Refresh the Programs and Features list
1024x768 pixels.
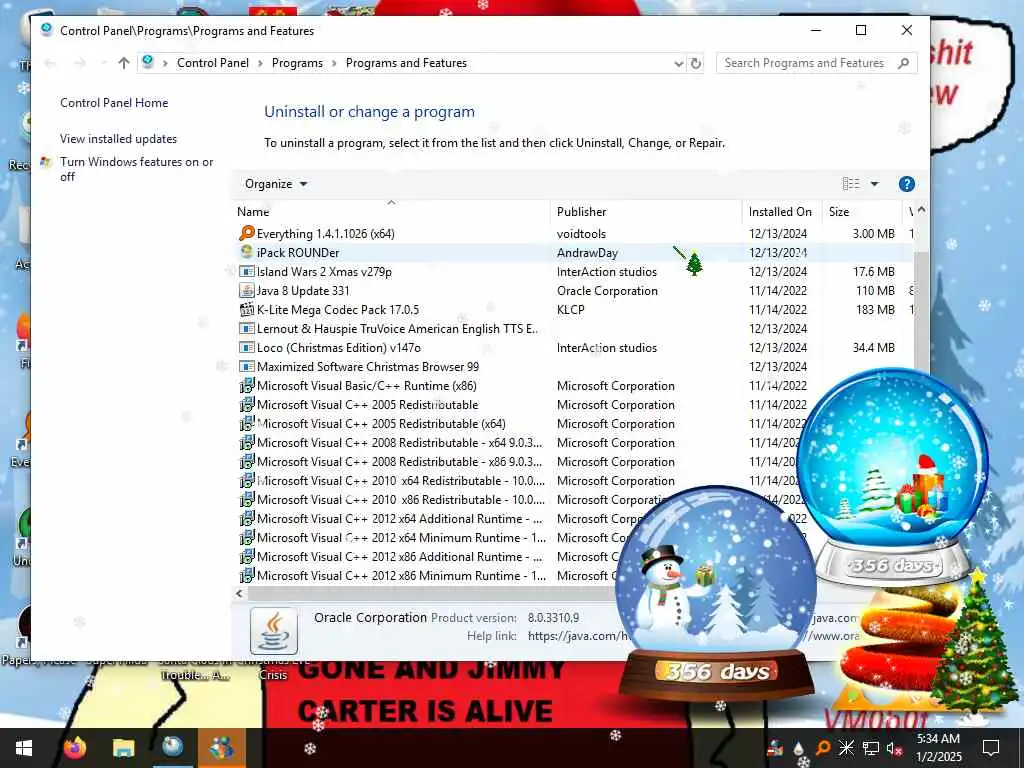696,63
